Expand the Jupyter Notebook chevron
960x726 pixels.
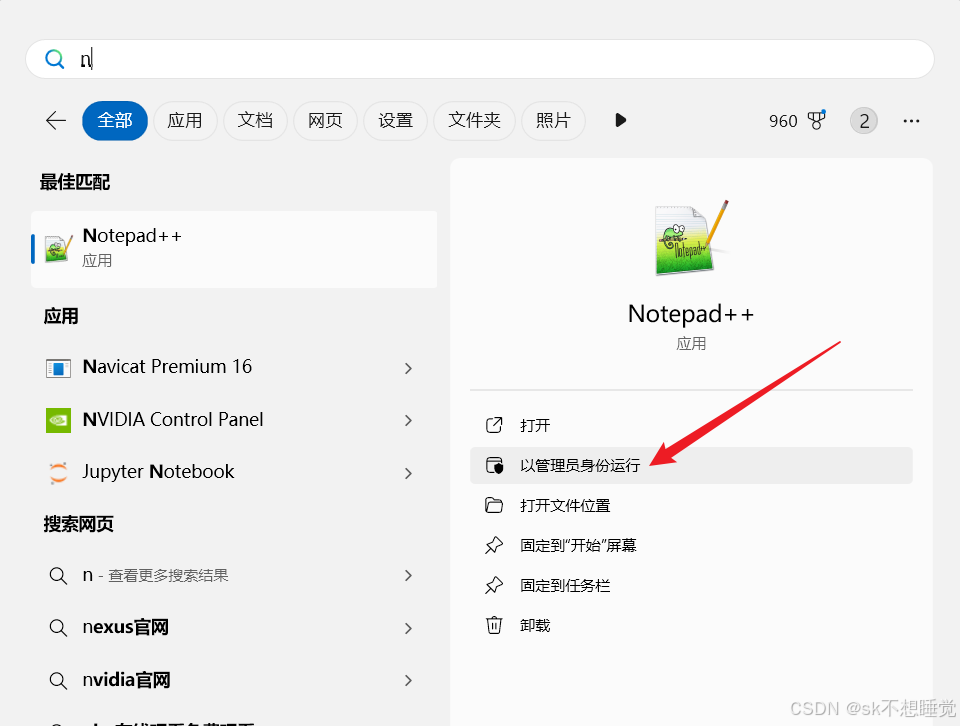408,473
